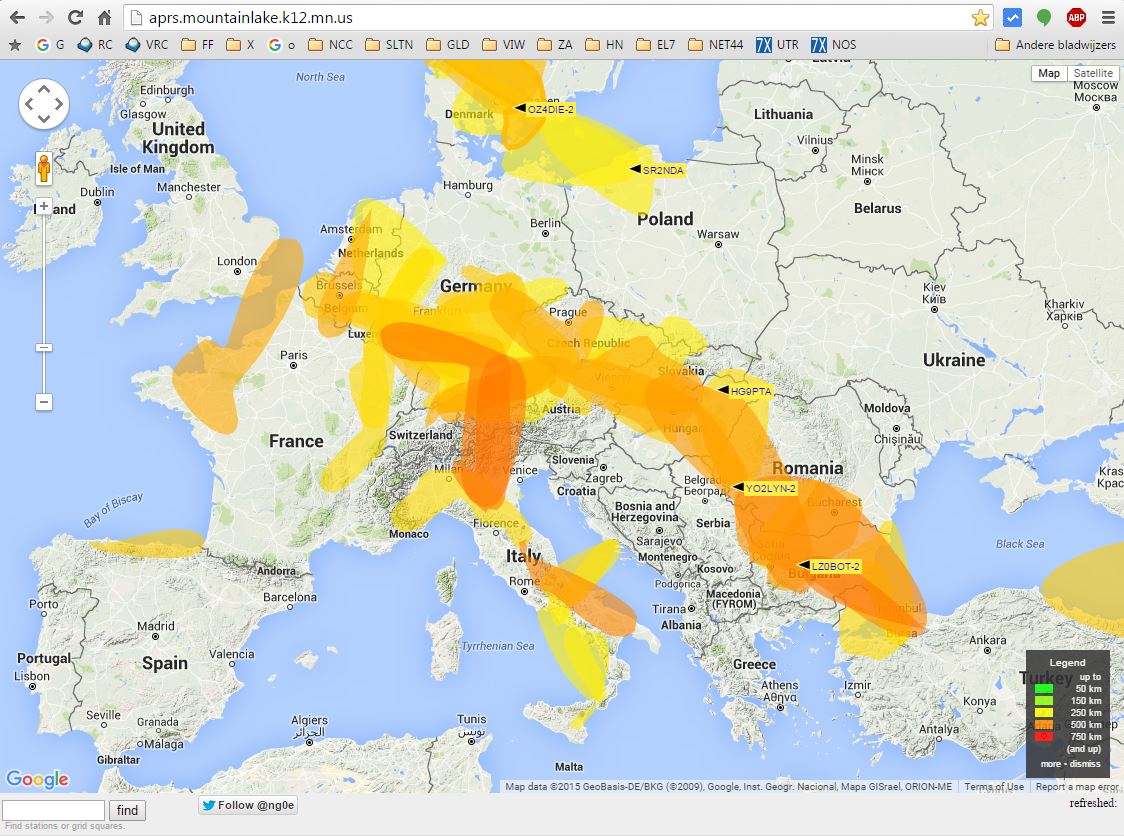
Task: Click the legend 'more' link
Action: 1051,764
